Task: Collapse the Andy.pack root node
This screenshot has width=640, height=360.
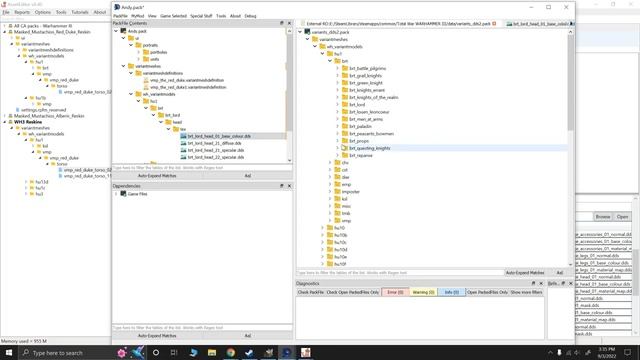Action: [116, 31]
